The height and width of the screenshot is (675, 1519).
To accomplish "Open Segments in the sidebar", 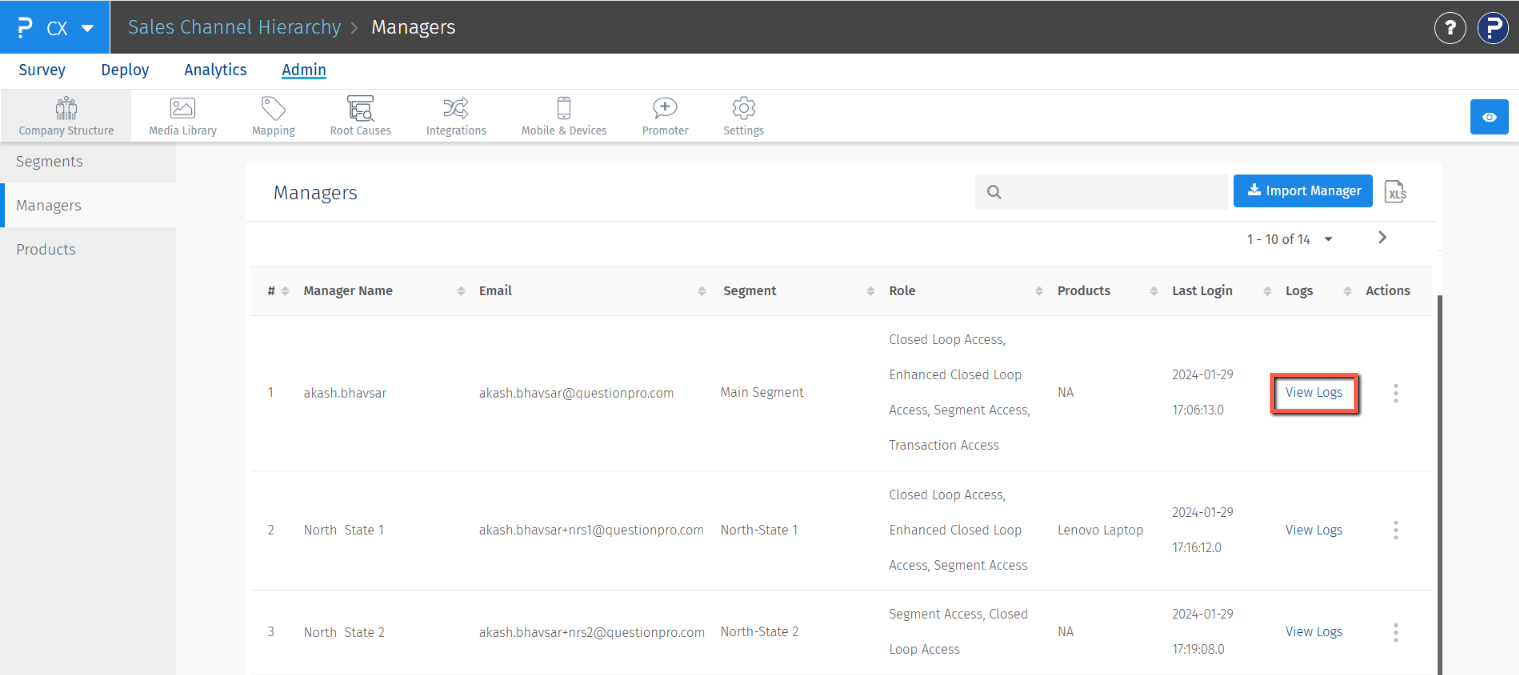I will [88, 162].
